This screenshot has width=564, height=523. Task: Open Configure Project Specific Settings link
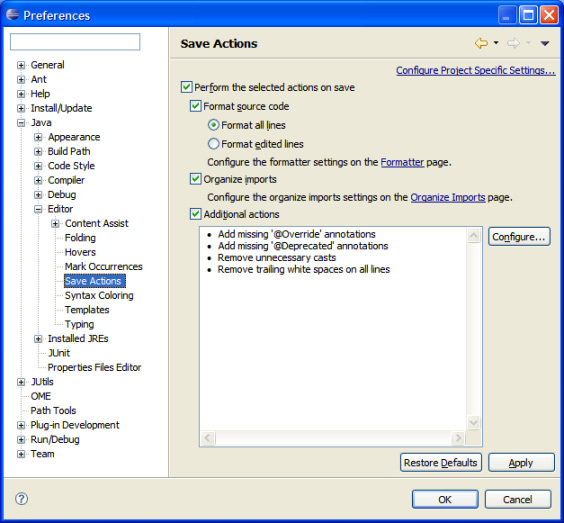476,70
